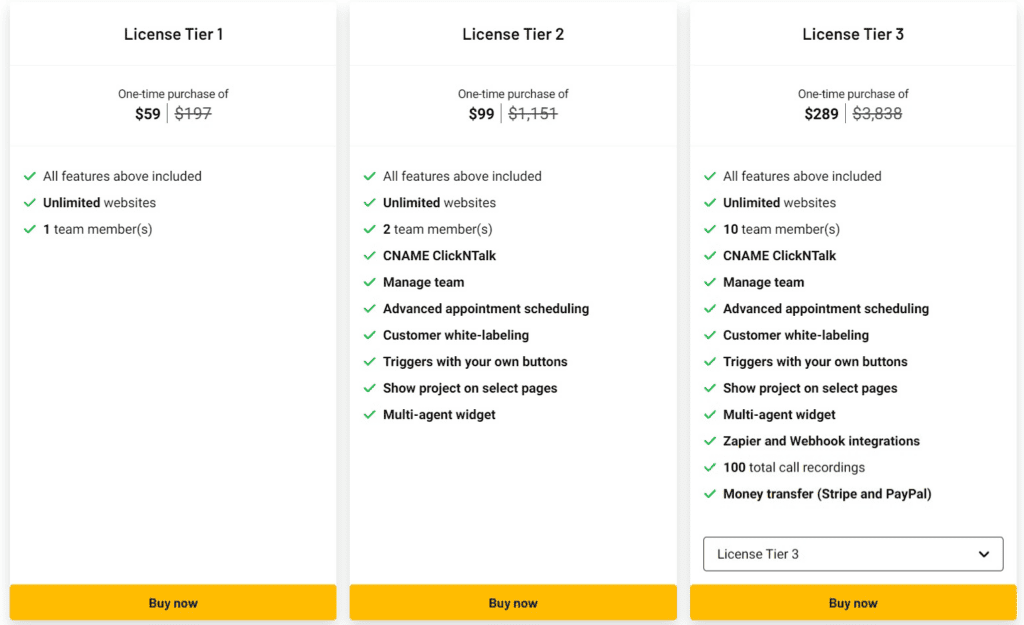Click the dropdown chevron arrow in Tier 3
The width and height of the screenshot is (1024, 625).
click(x=984, y=554)
